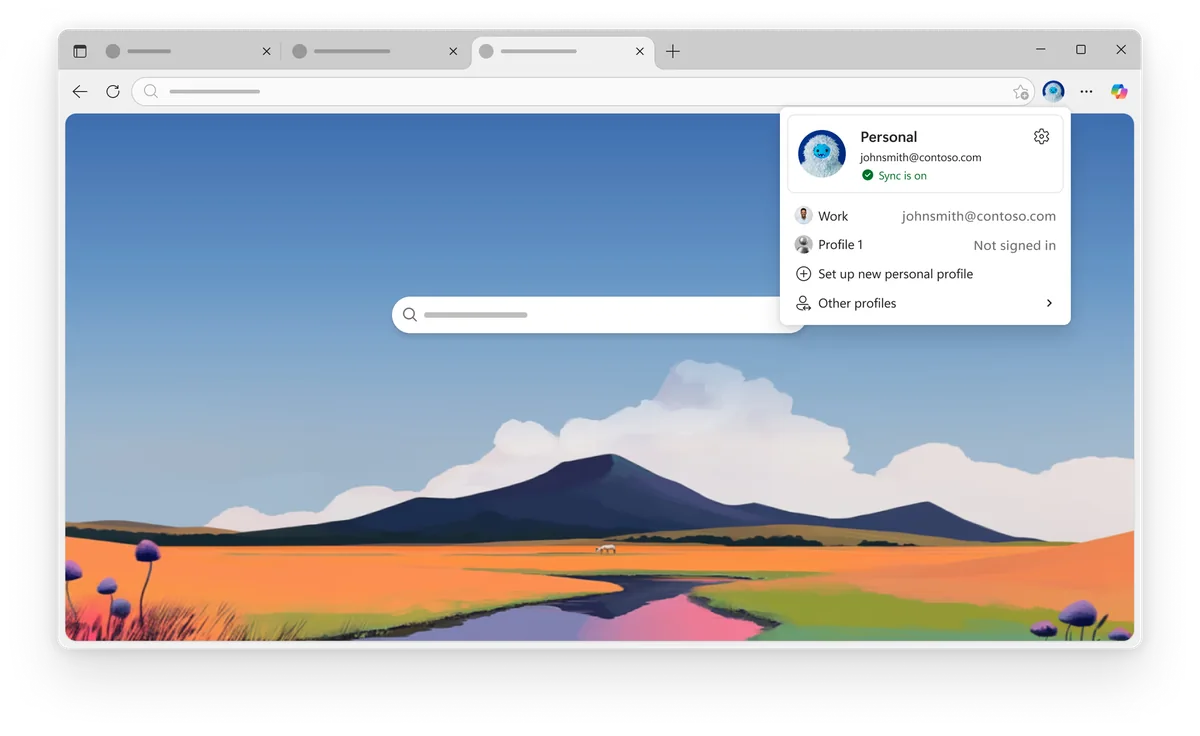Expand Other profiles submenu chevron
This screenshot has height=736, width=1200.
click(1049, 303)
